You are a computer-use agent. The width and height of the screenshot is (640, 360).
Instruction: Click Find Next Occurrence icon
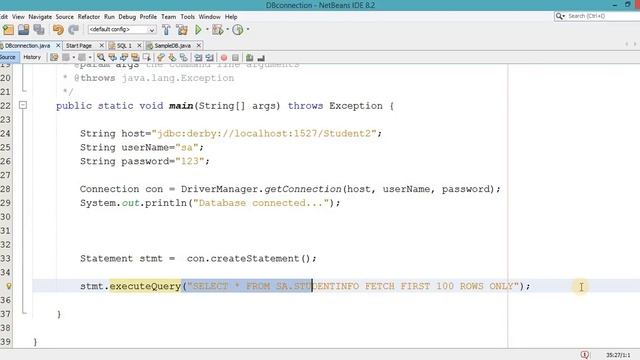pos(124,58)
